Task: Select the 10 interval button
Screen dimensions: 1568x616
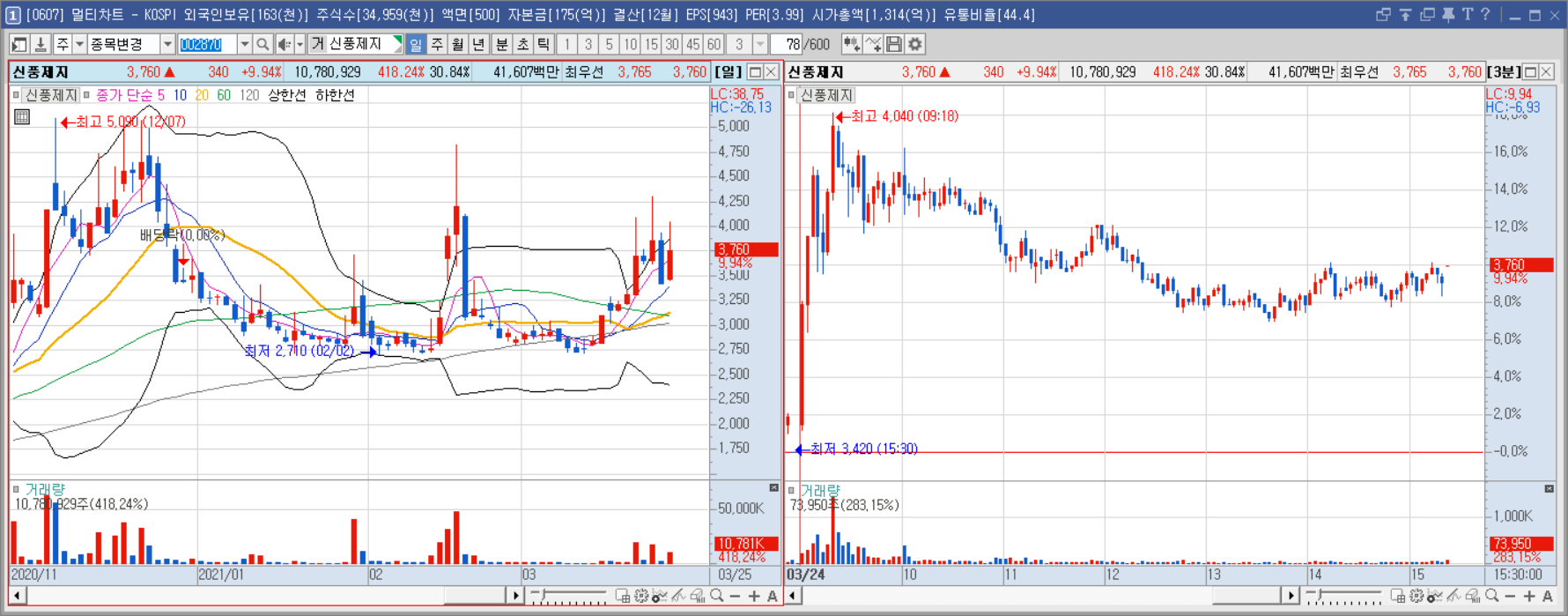Action: pyautogui.click(x=630, y=44)
